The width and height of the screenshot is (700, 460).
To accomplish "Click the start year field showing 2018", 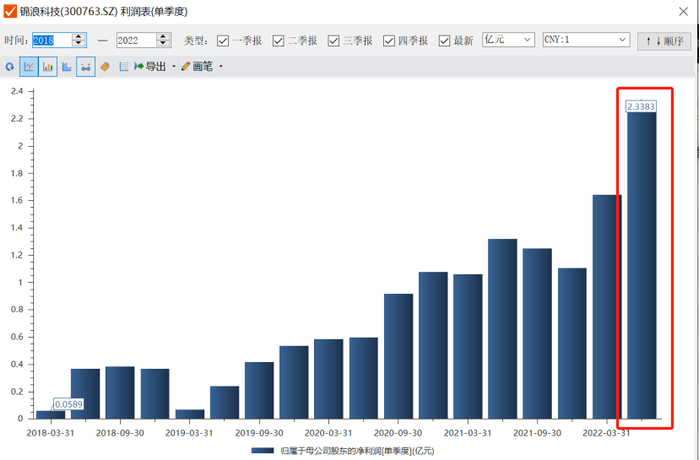I will point(51,40).
